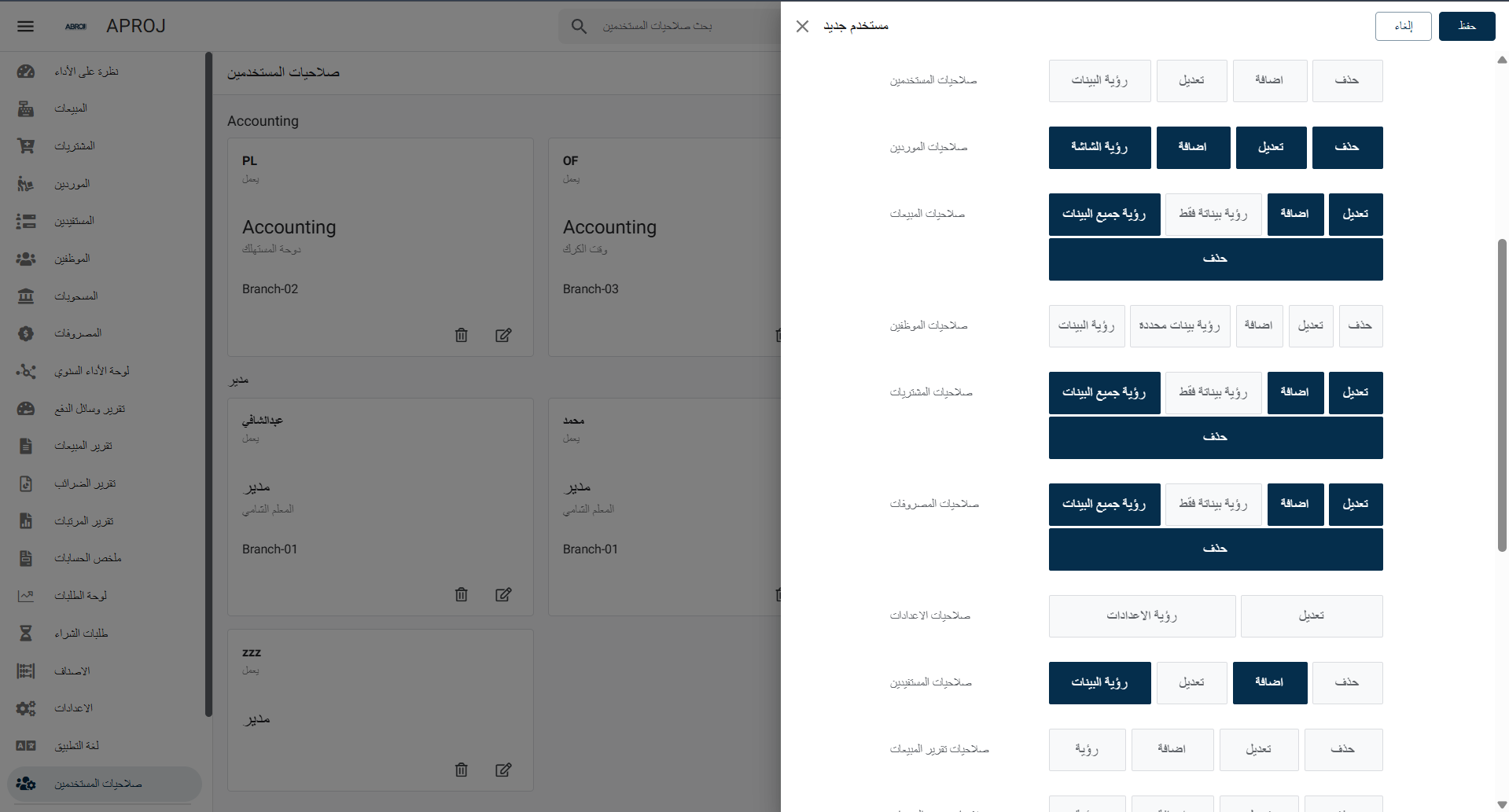Click trash icon on عبدالشافي card
The height and width of the screenshot is (812, 1509).
462,594
